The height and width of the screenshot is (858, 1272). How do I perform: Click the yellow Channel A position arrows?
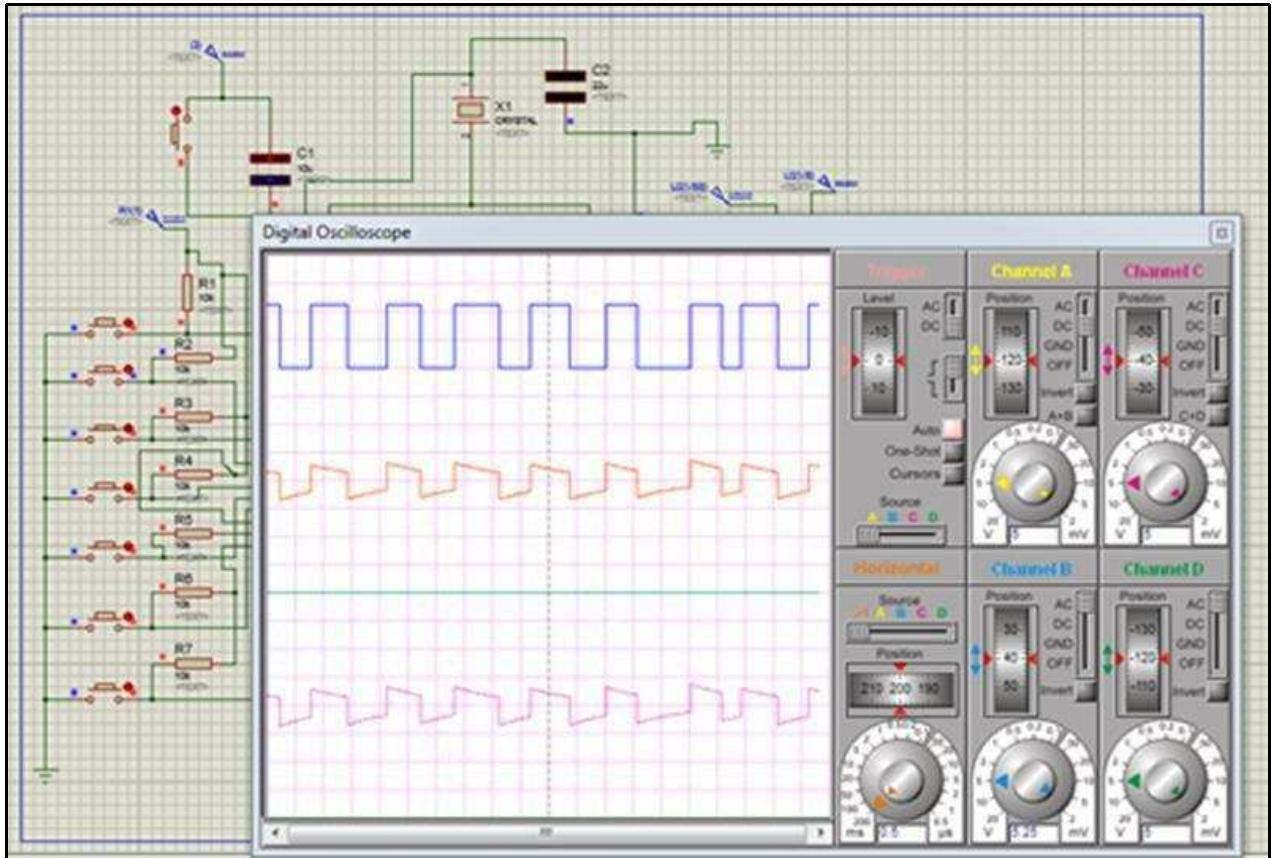(x=976, y=360)
